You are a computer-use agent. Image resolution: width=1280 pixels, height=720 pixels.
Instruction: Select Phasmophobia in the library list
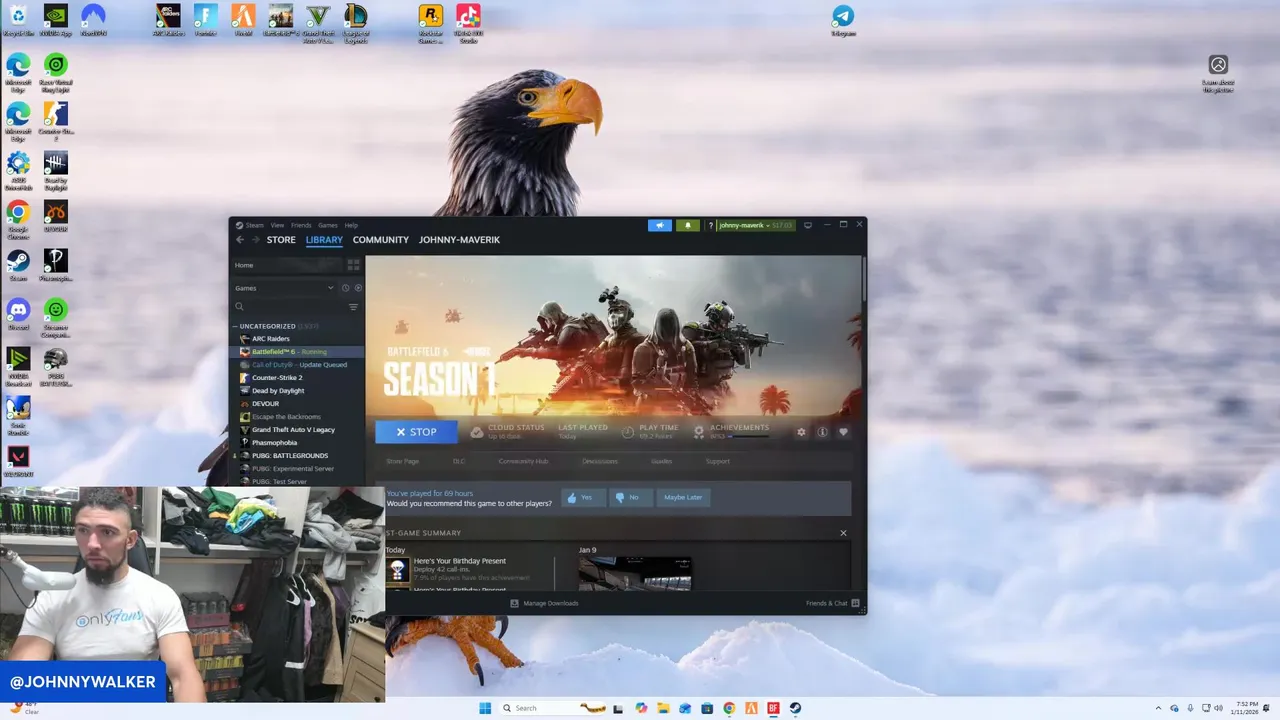pos(275,443)
